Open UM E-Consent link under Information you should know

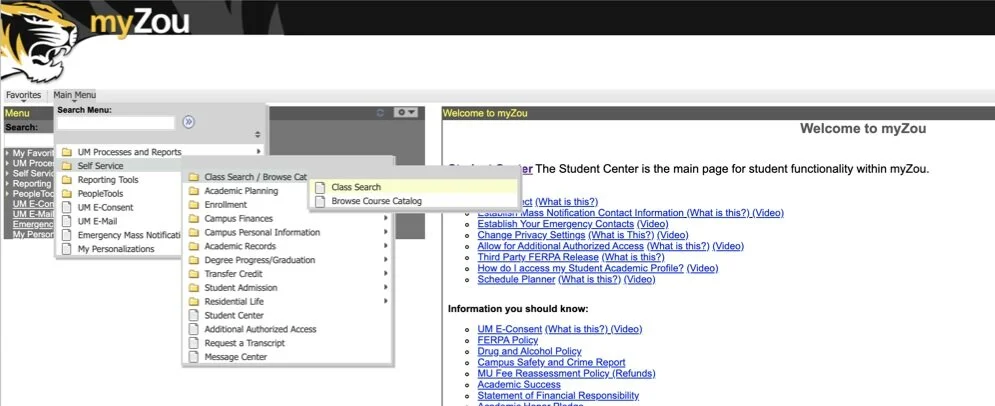tap(510, 329)
